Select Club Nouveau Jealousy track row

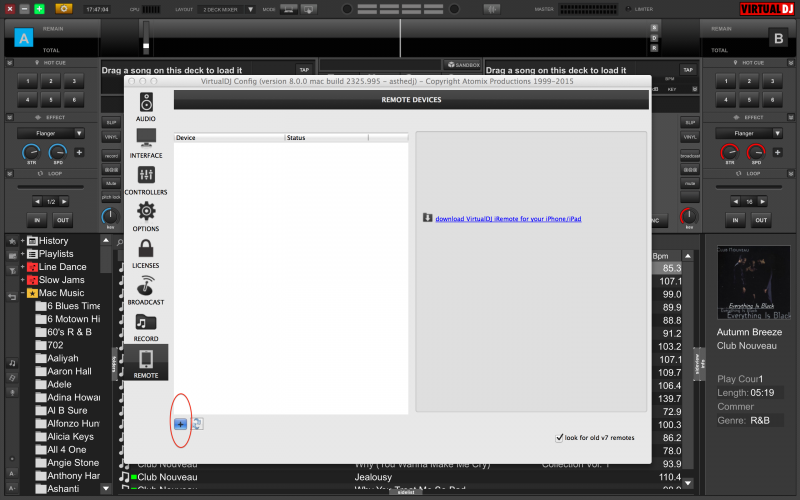[x=399, y=477]
